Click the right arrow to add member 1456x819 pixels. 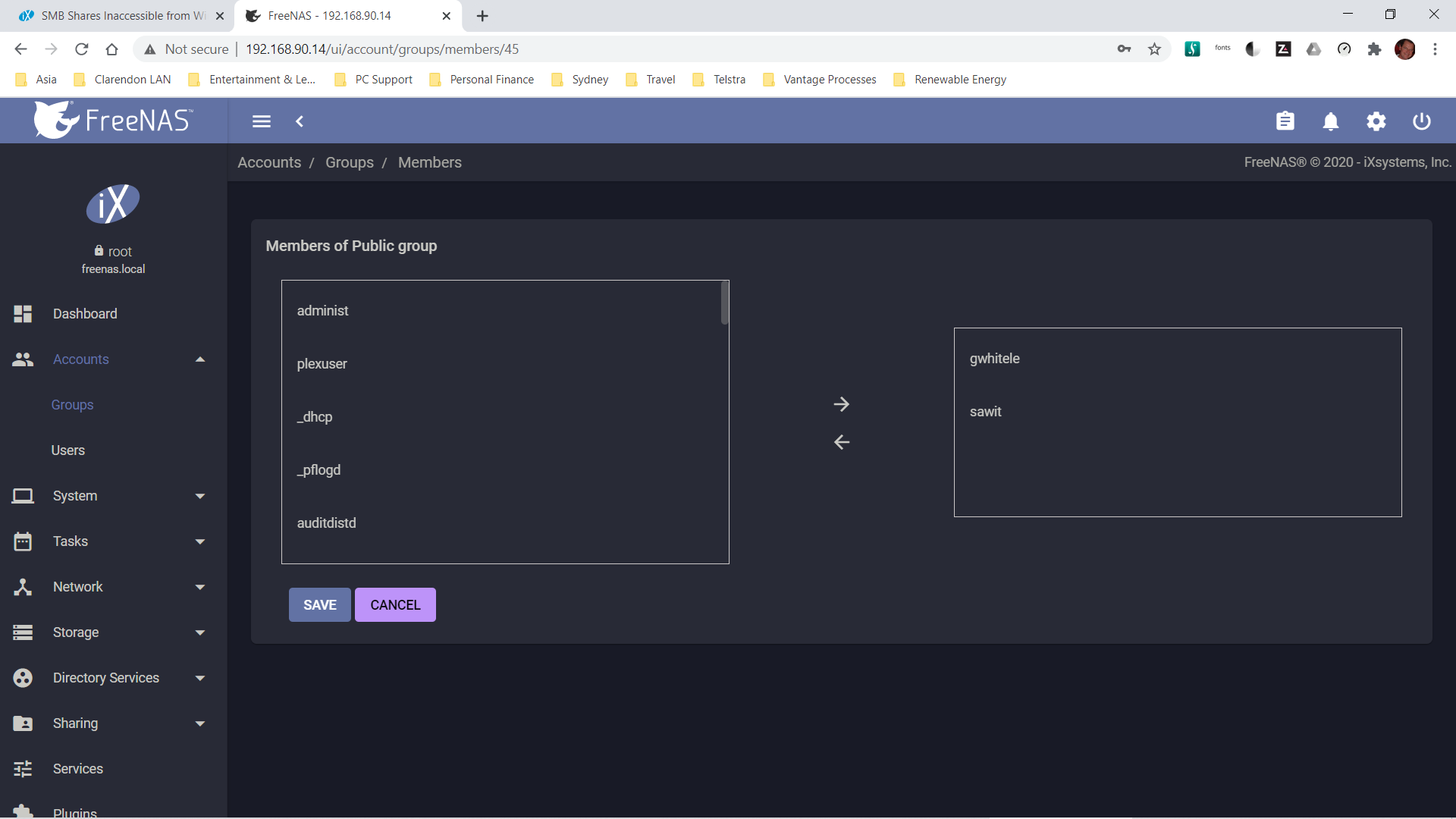tap(841, 404)
